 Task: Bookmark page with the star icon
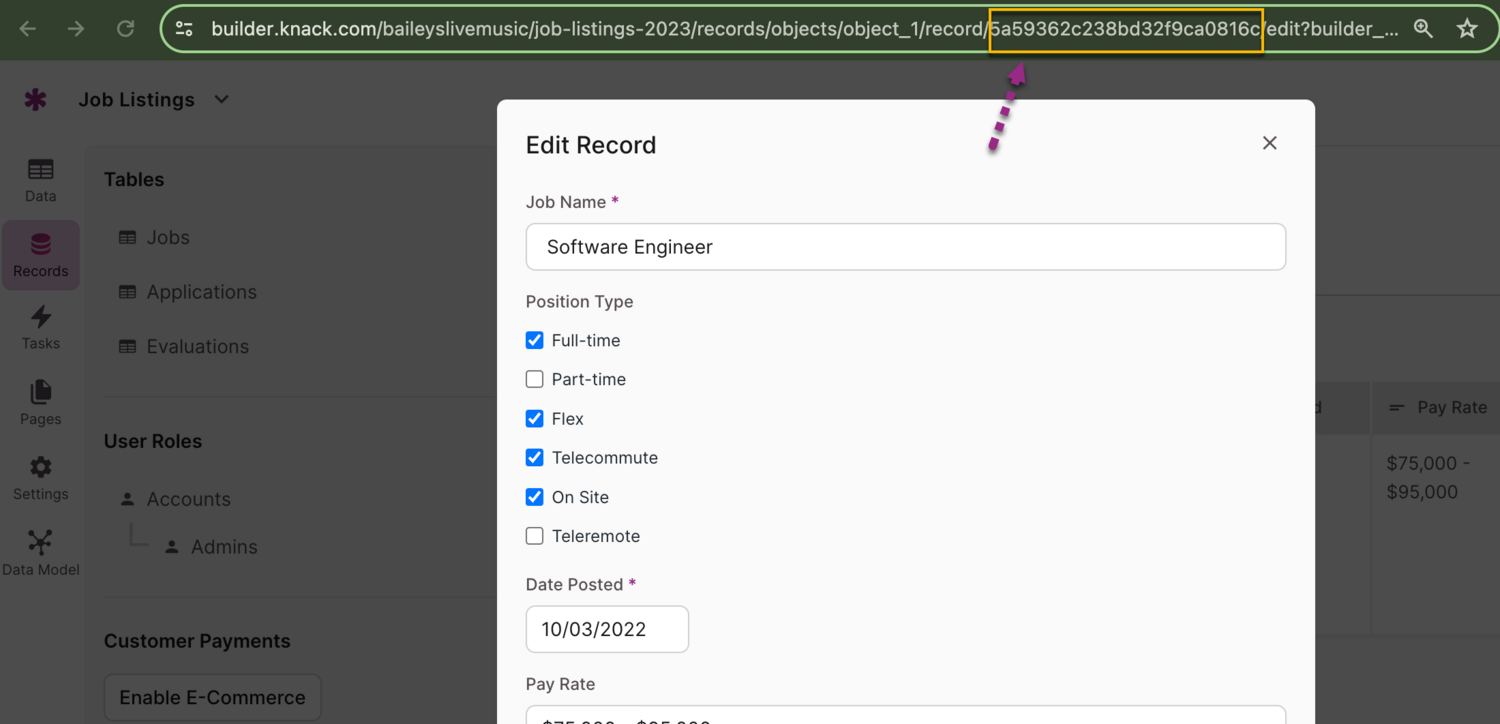(x=1467, y=29)
